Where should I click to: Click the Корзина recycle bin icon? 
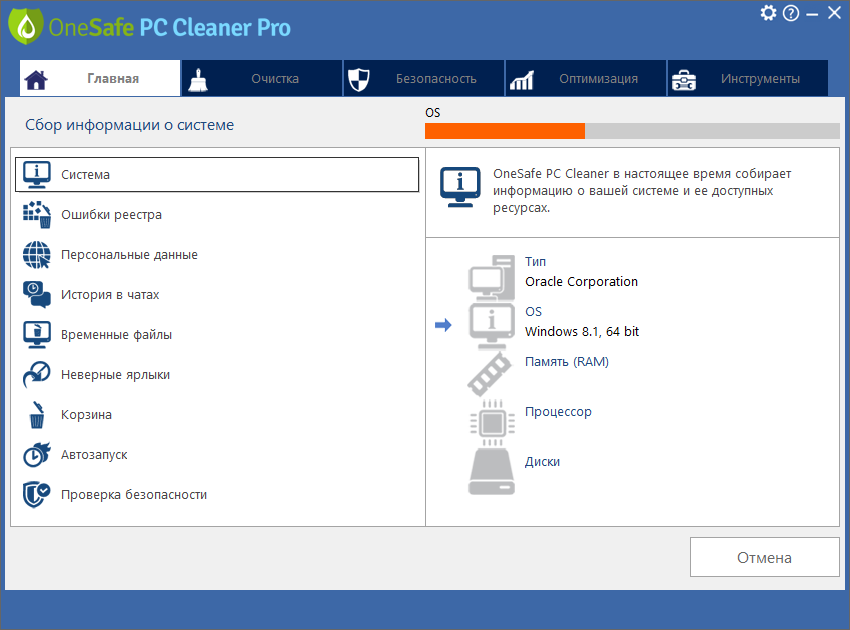[x=37, y=415]
